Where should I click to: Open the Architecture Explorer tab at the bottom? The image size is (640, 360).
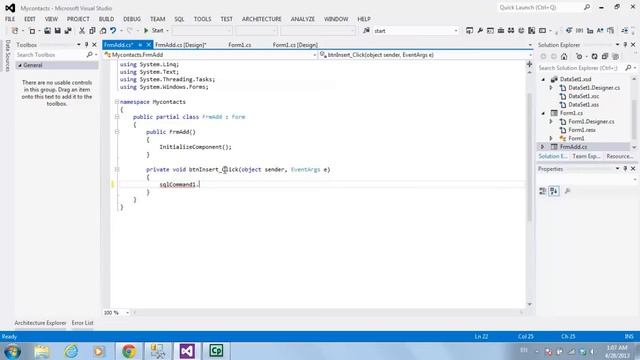tap(40, 323)
